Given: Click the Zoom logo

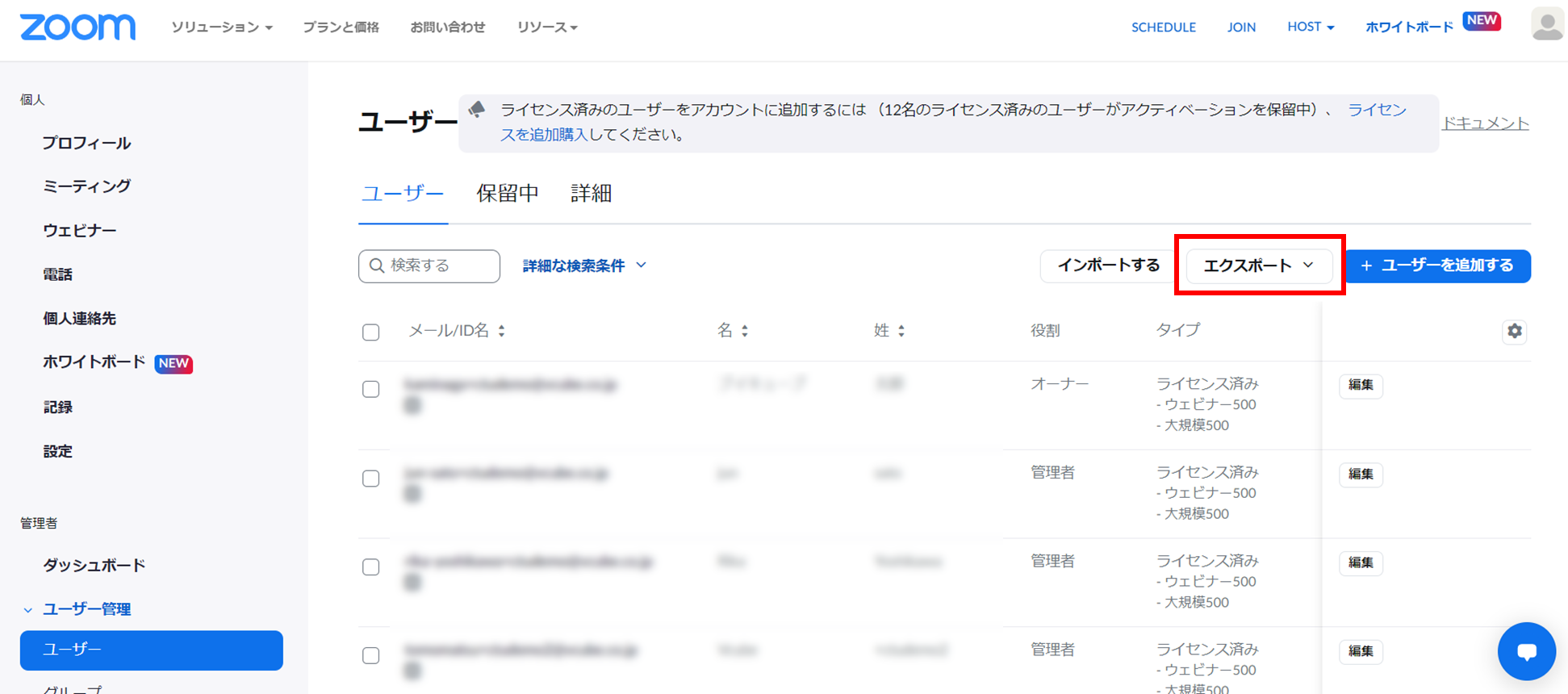Looking at the screenshot, I should [77, 27].
